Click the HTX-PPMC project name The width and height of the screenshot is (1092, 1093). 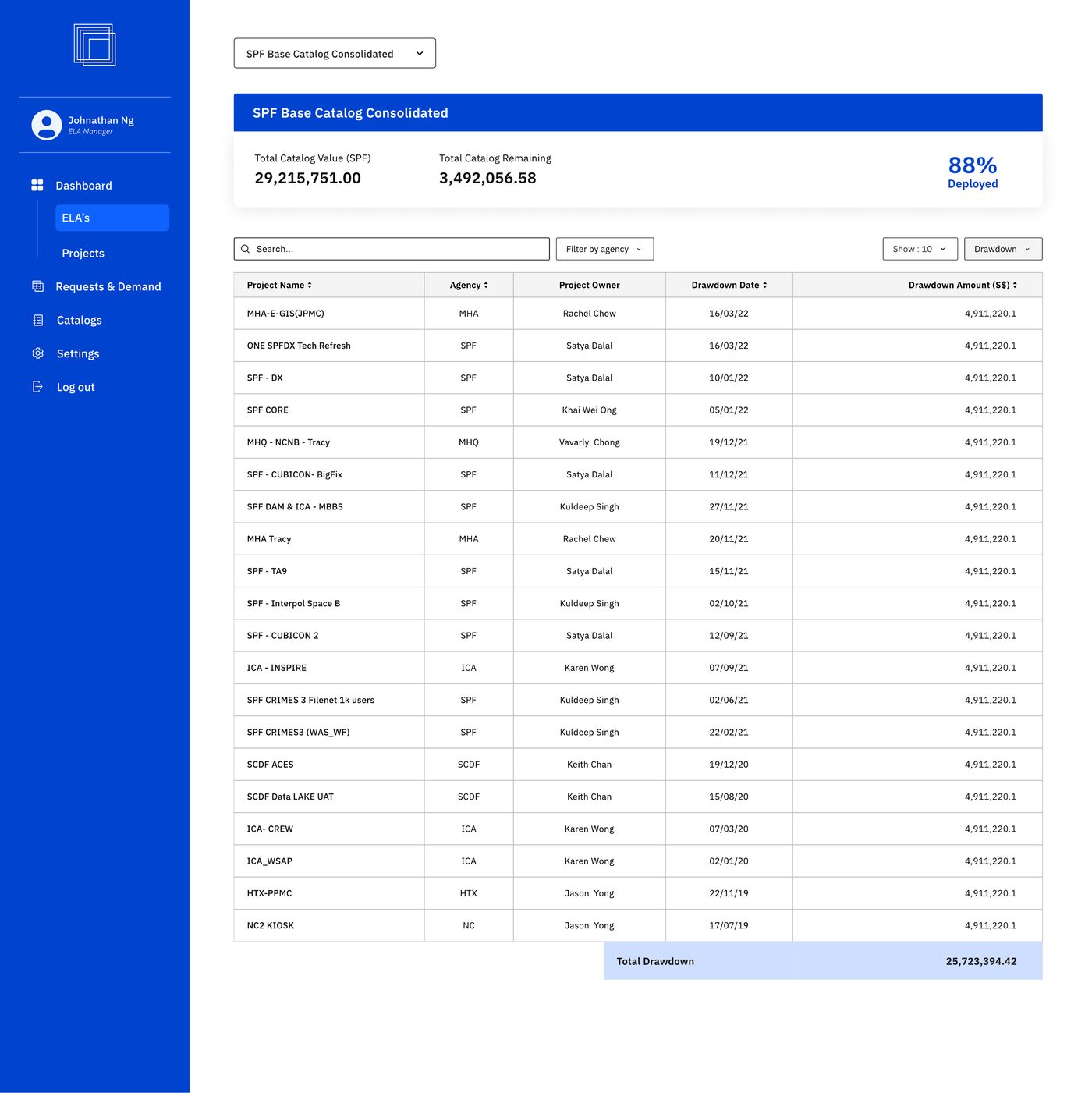(x=269, y=894)
